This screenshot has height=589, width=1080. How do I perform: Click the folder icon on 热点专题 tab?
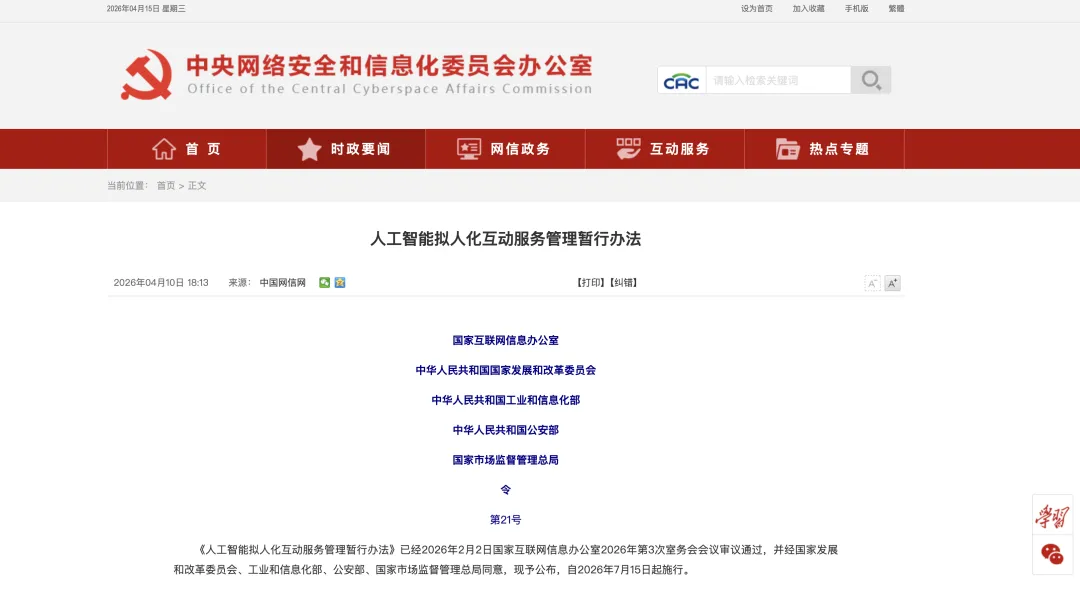(x=787, y=149)
